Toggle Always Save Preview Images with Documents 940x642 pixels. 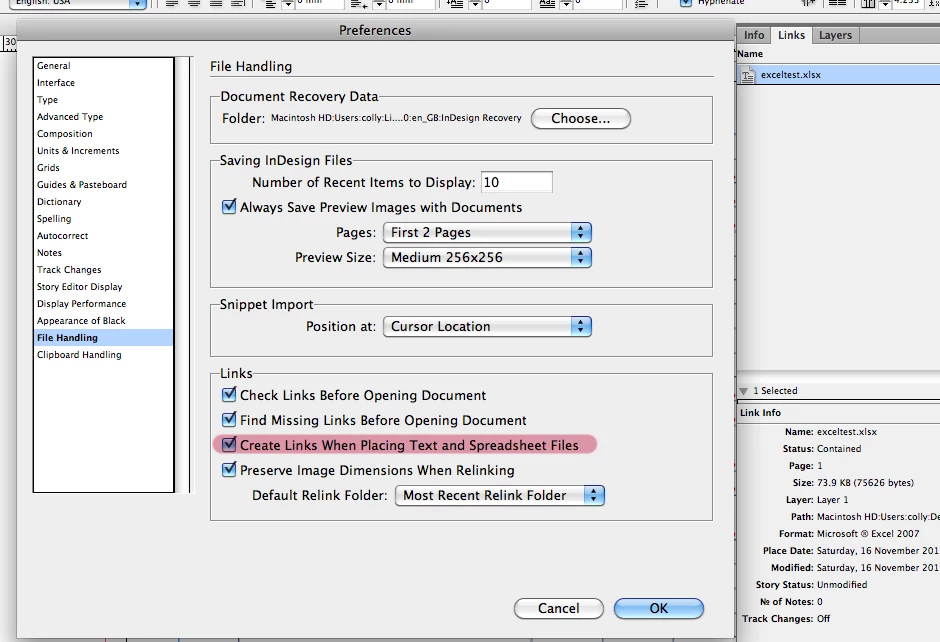coord(229,207)
